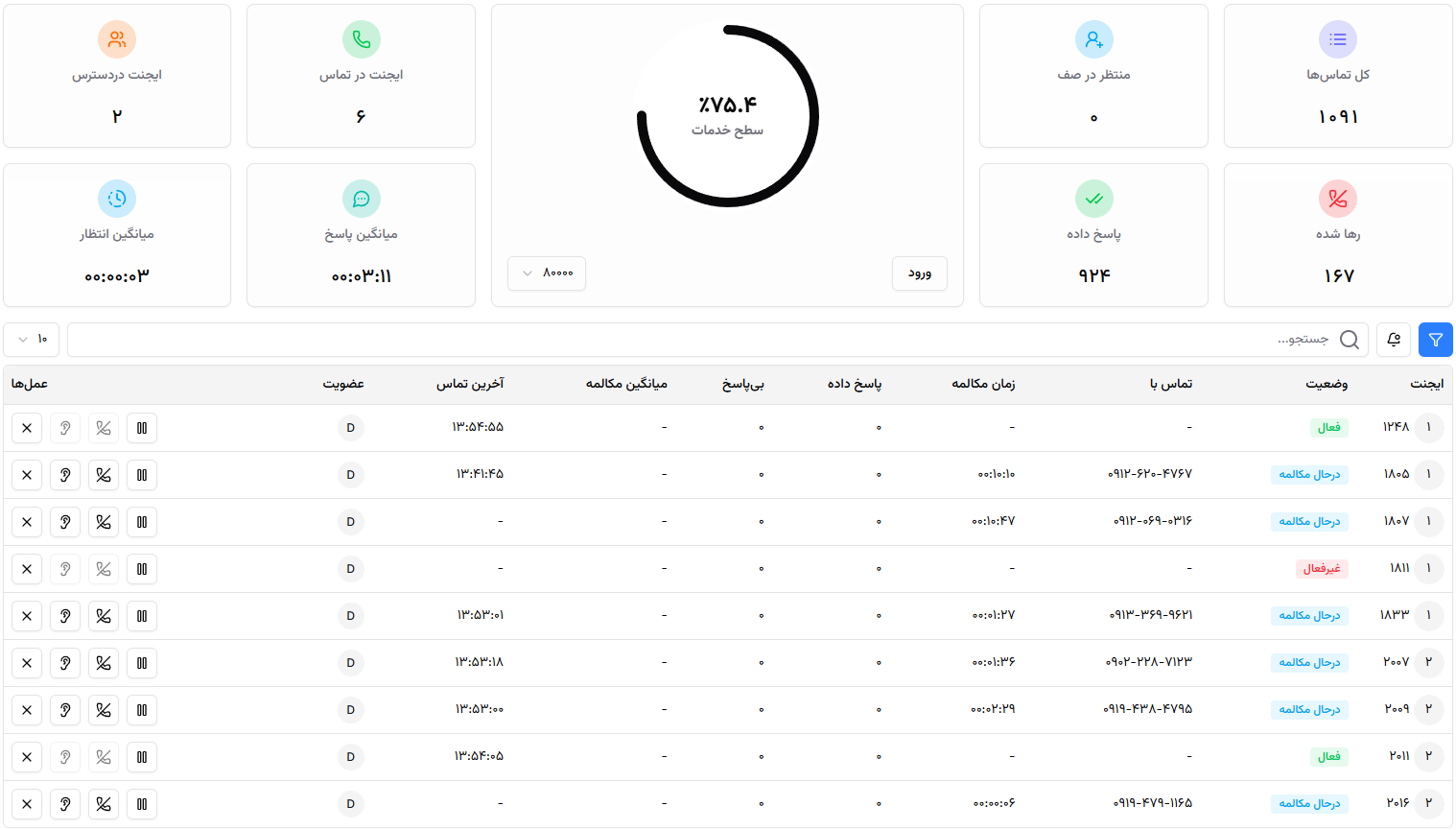Viewport: 1456px width, 830px height.
Task: Expand the ۸۰۰۰۰ dropdown chevron arrow
Action: pos(527,273)
